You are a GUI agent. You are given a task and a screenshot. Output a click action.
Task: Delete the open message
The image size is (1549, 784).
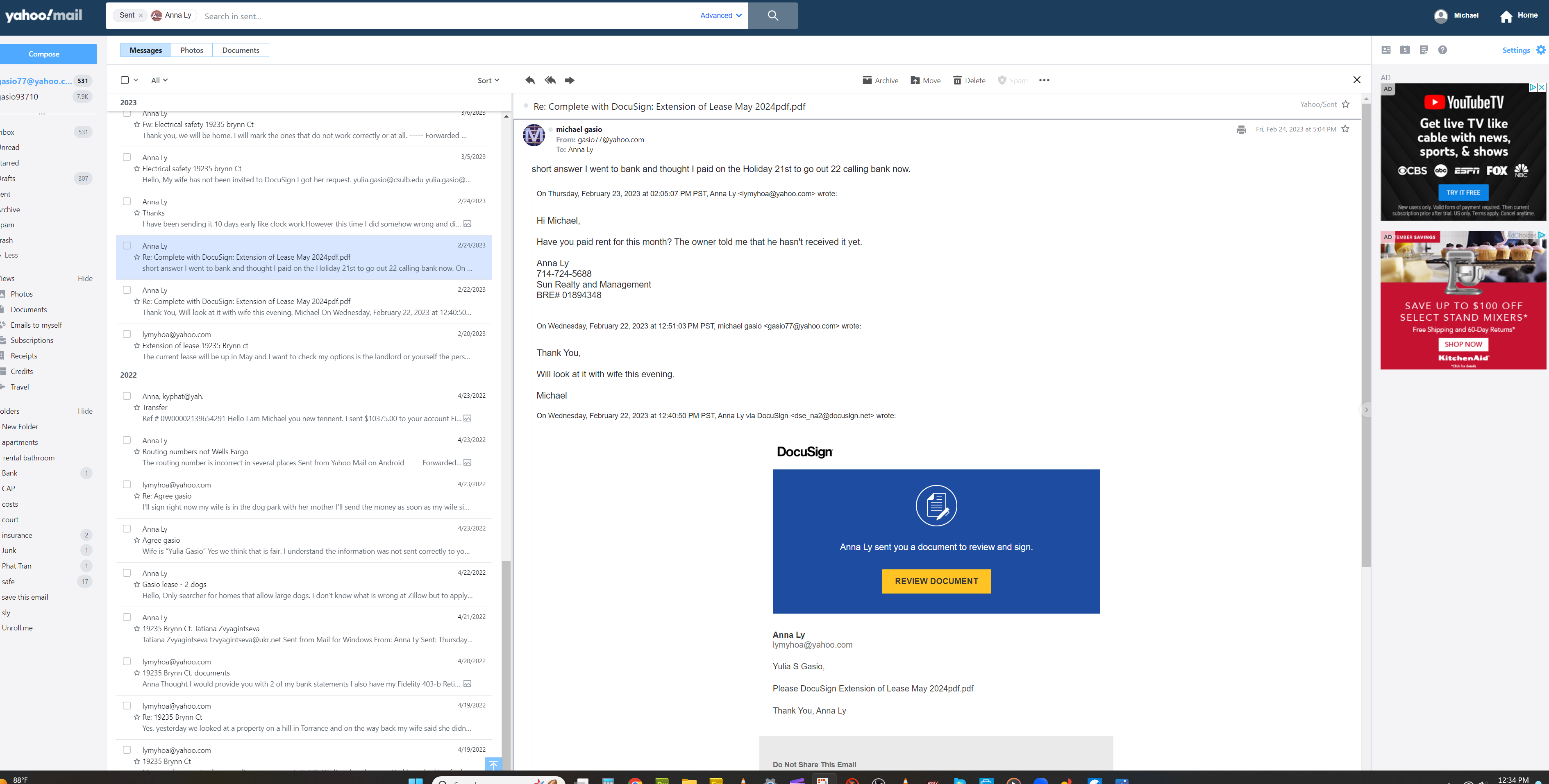tap(969, 80)
